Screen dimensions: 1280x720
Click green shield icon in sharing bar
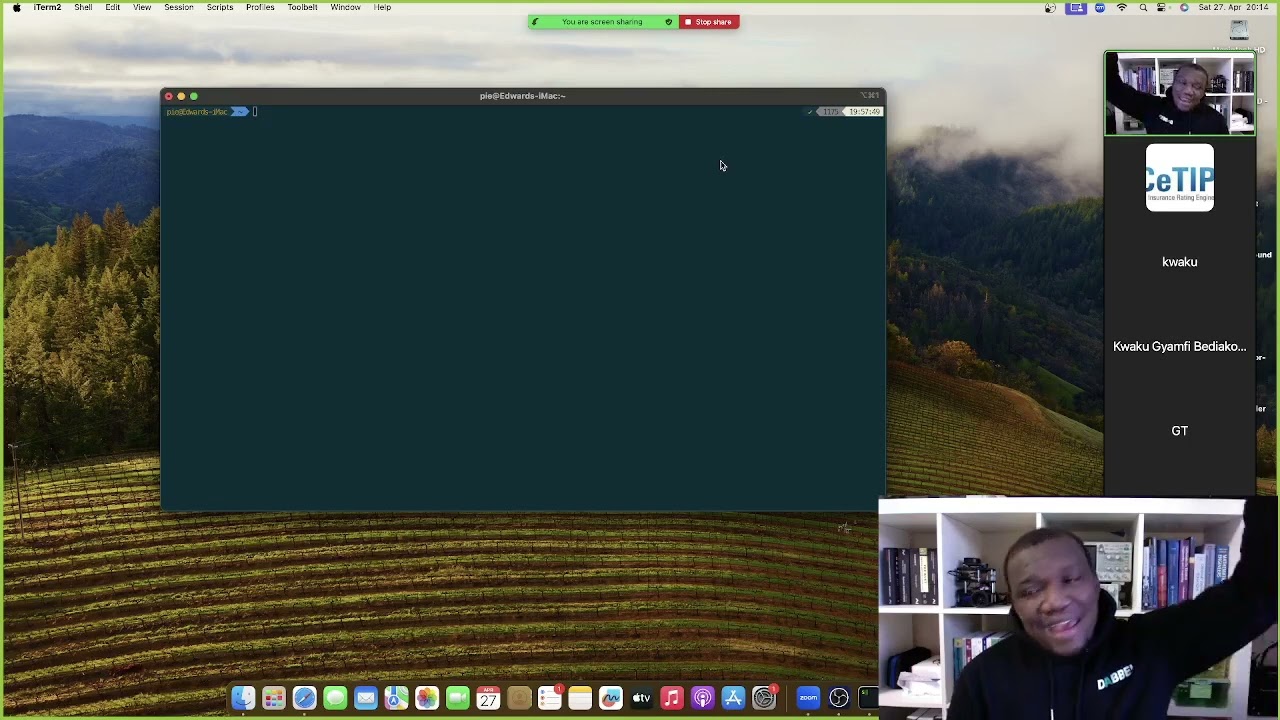tap(668, 22)
